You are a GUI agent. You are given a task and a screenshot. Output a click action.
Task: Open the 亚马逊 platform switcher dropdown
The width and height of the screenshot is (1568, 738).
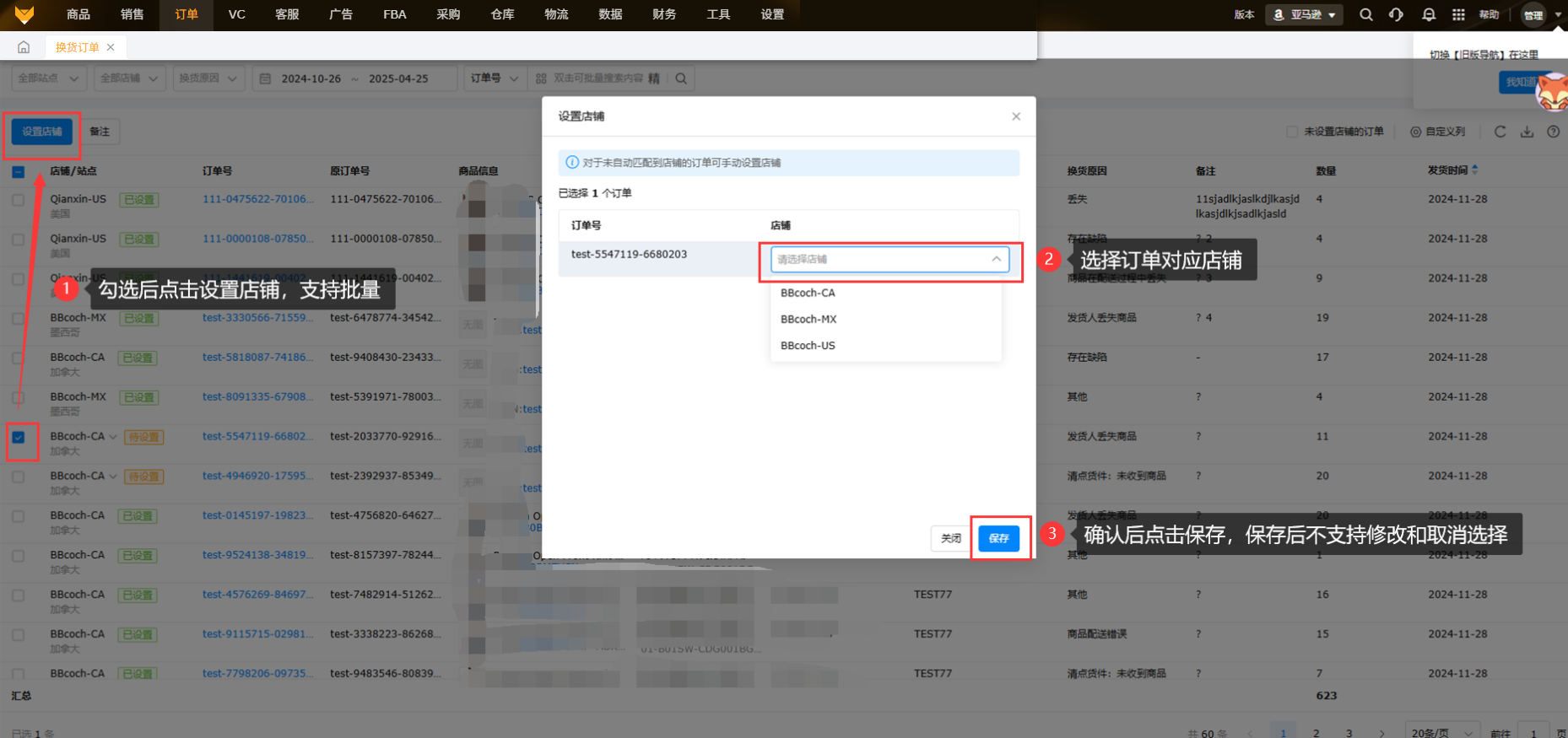pyautogui.click(x=1304, y=14)
